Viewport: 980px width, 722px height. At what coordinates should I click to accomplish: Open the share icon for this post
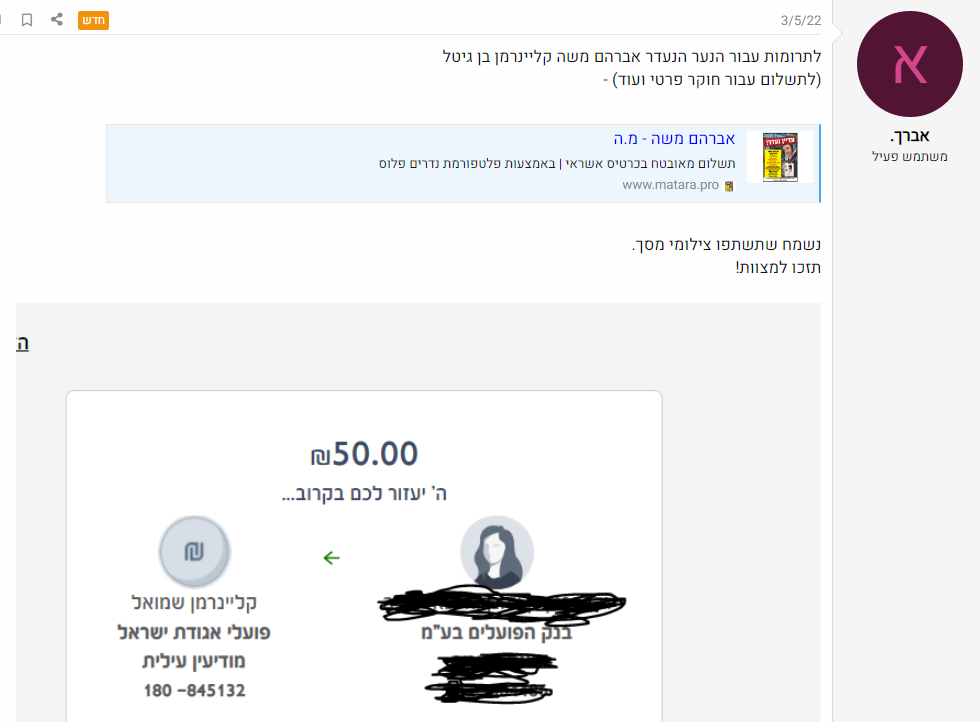pos(57,19)
